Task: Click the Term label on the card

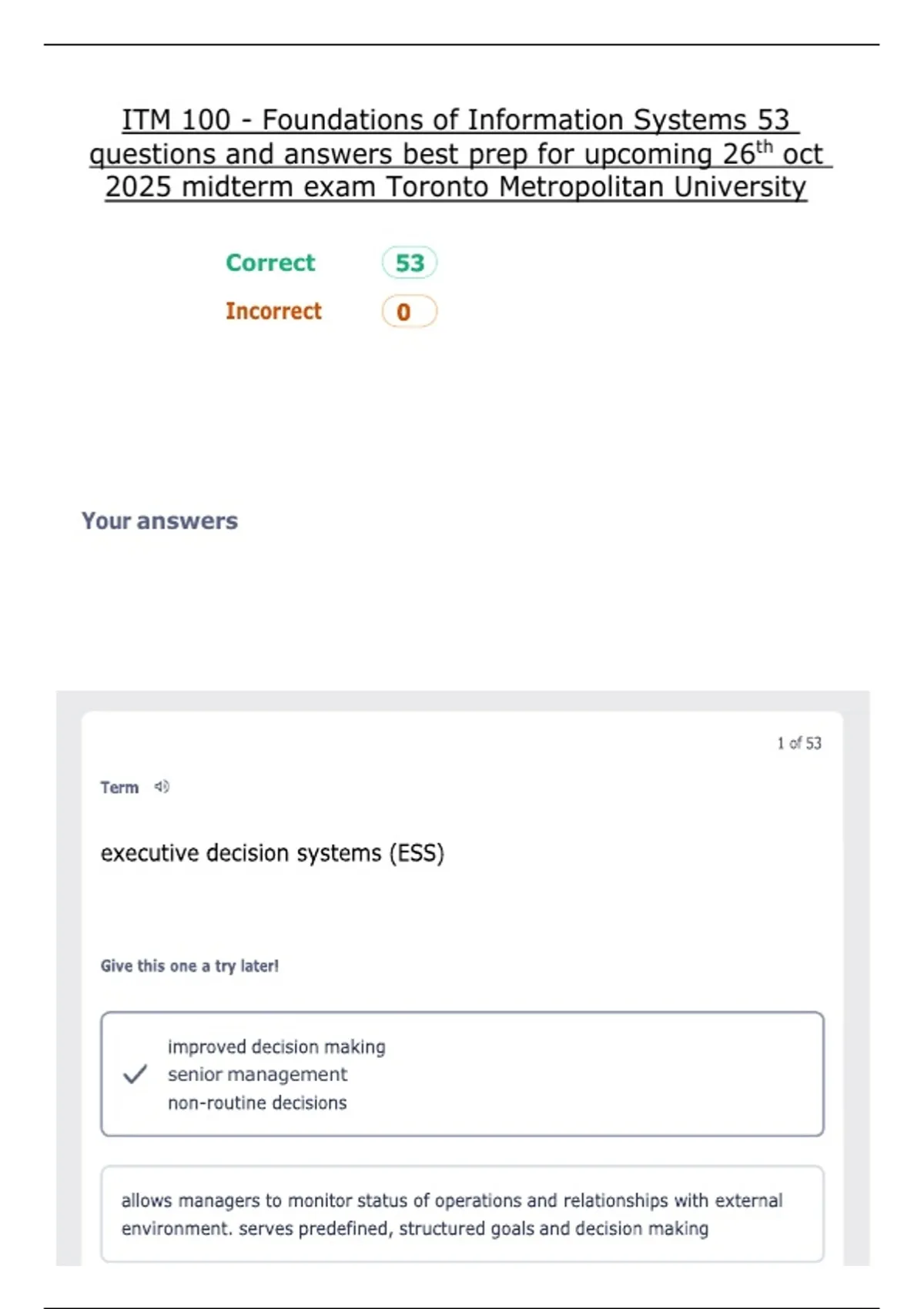Action: (x=119, y=788)
